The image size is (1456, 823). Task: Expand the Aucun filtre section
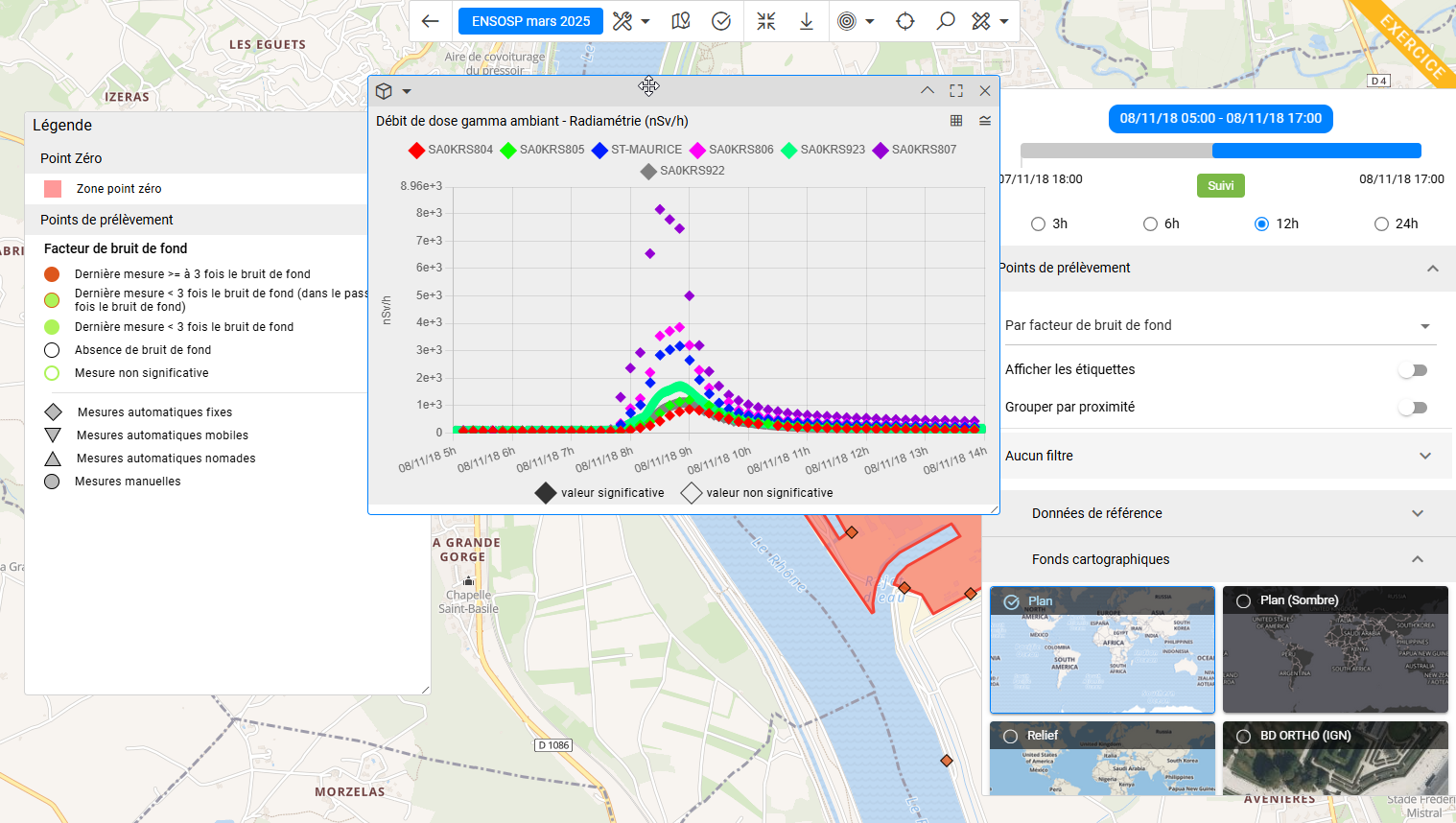coord(1218,456)
